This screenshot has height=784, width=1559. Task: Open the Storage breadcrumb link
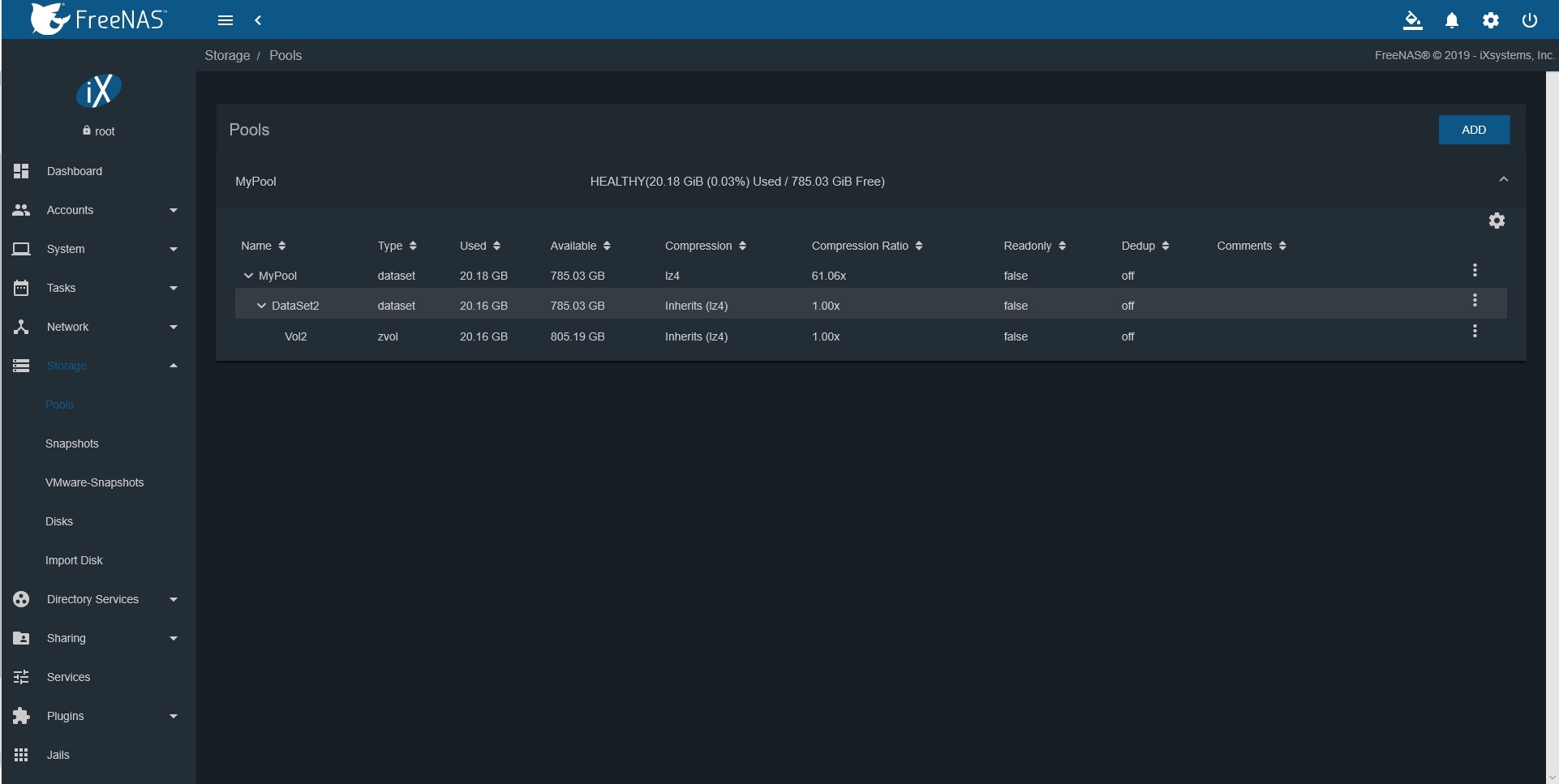227,55
